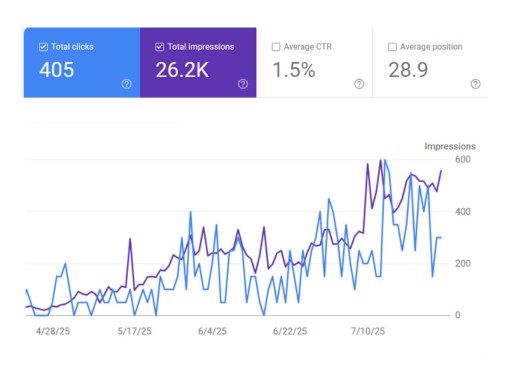Open help icon on Total clicks card
This screenshot has height=384, width=512.
click(x=126, y=84)
